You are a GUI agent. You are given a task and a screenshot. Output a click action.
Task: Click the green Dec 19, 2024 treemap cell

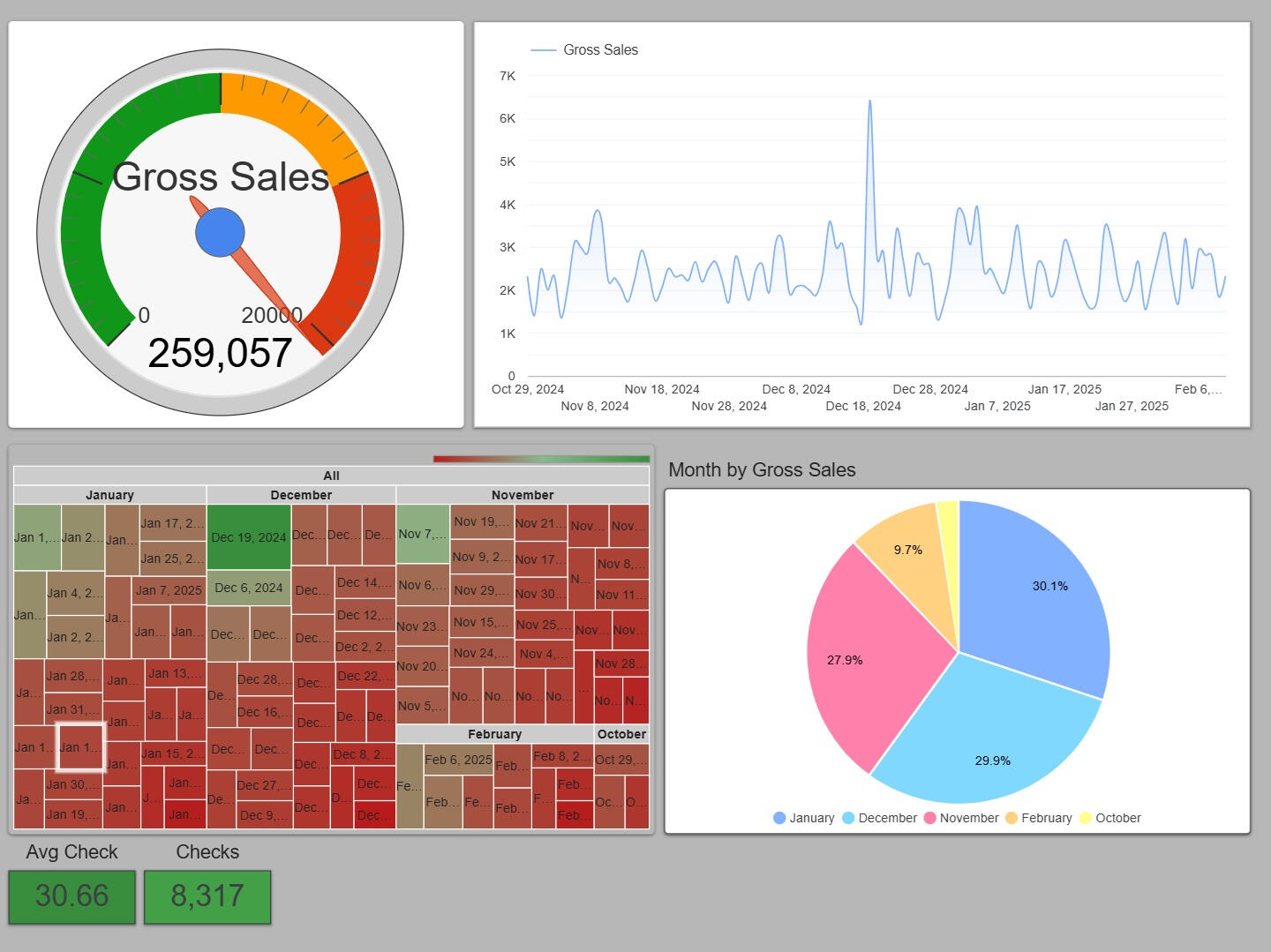tap(249, 536)
